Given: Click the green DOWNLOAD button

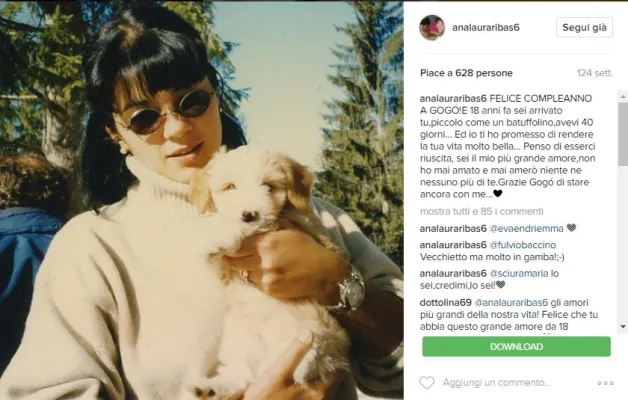Looking at the screenshot, I should point(516,347).
